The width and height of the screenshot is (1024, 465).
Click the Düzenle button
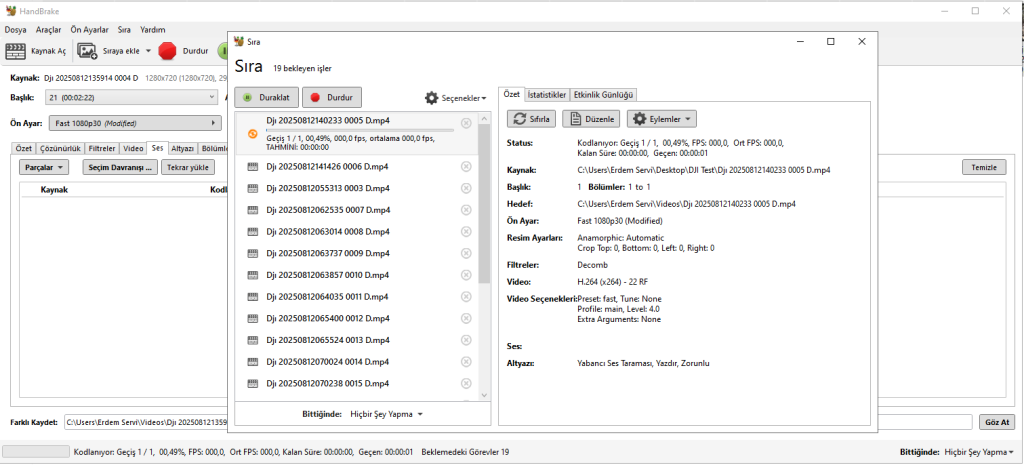[590, 119]
